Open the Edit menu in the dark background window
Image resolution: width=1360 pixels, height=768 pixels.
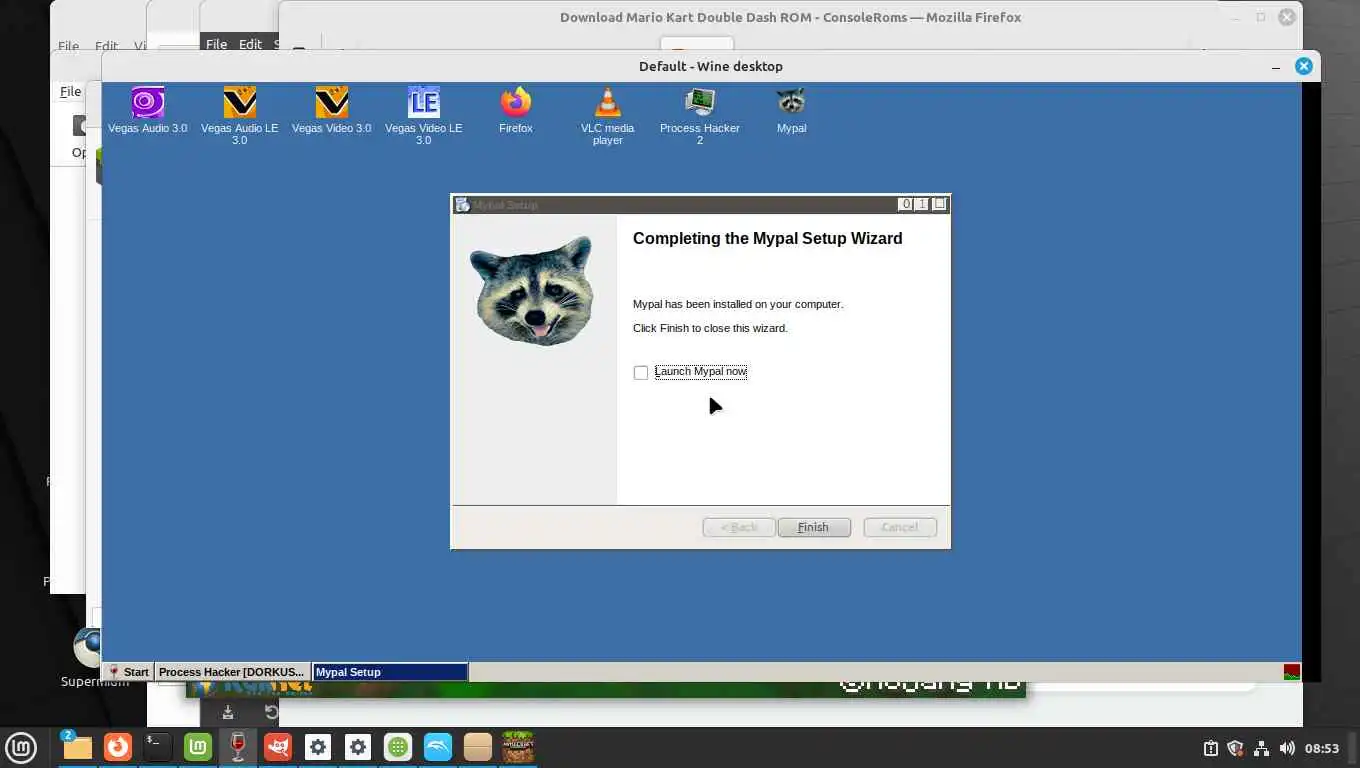(250, 44)
